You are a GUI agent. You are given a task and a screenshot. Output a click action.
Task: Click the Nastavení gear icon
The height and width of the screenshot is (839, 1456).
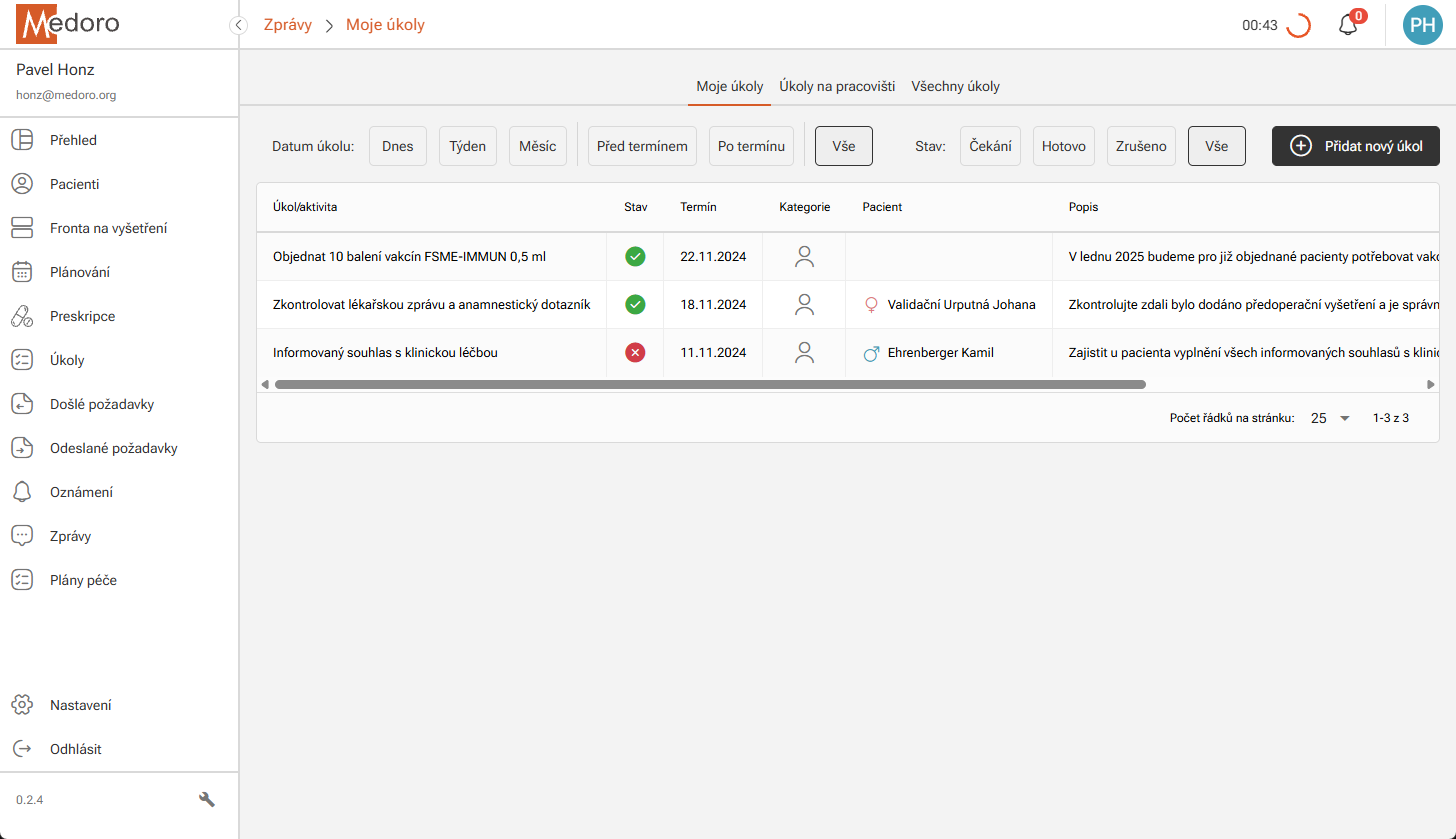22,705
